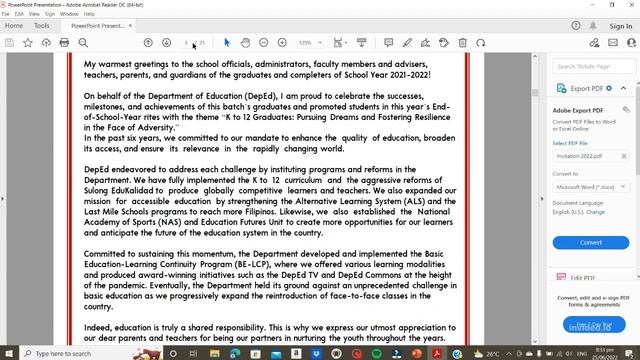The image size is (640, 360).
Task: Zoom in with the plus icon
Action: coord(282,42)
